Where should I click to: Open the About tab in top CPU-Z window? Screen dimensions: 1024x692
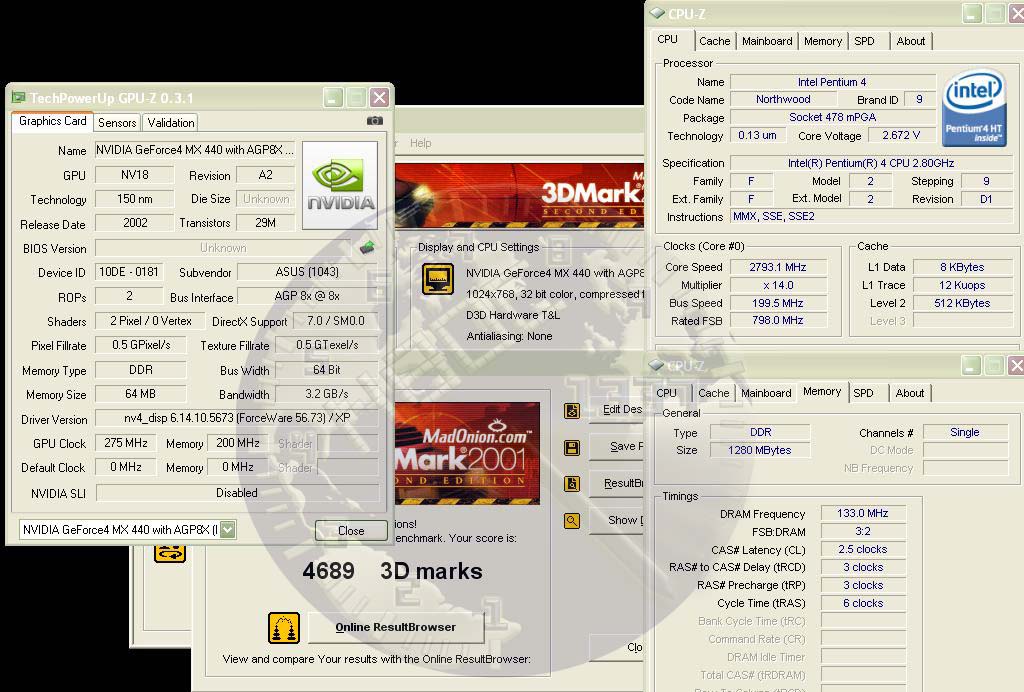click(910, 41)
